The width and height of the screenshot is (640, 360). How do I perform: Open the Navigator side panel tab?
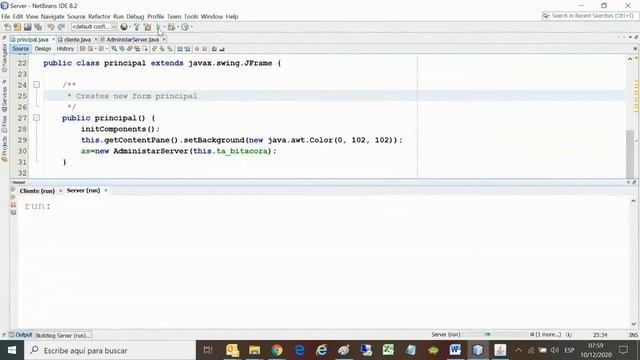tap(4, 57)
